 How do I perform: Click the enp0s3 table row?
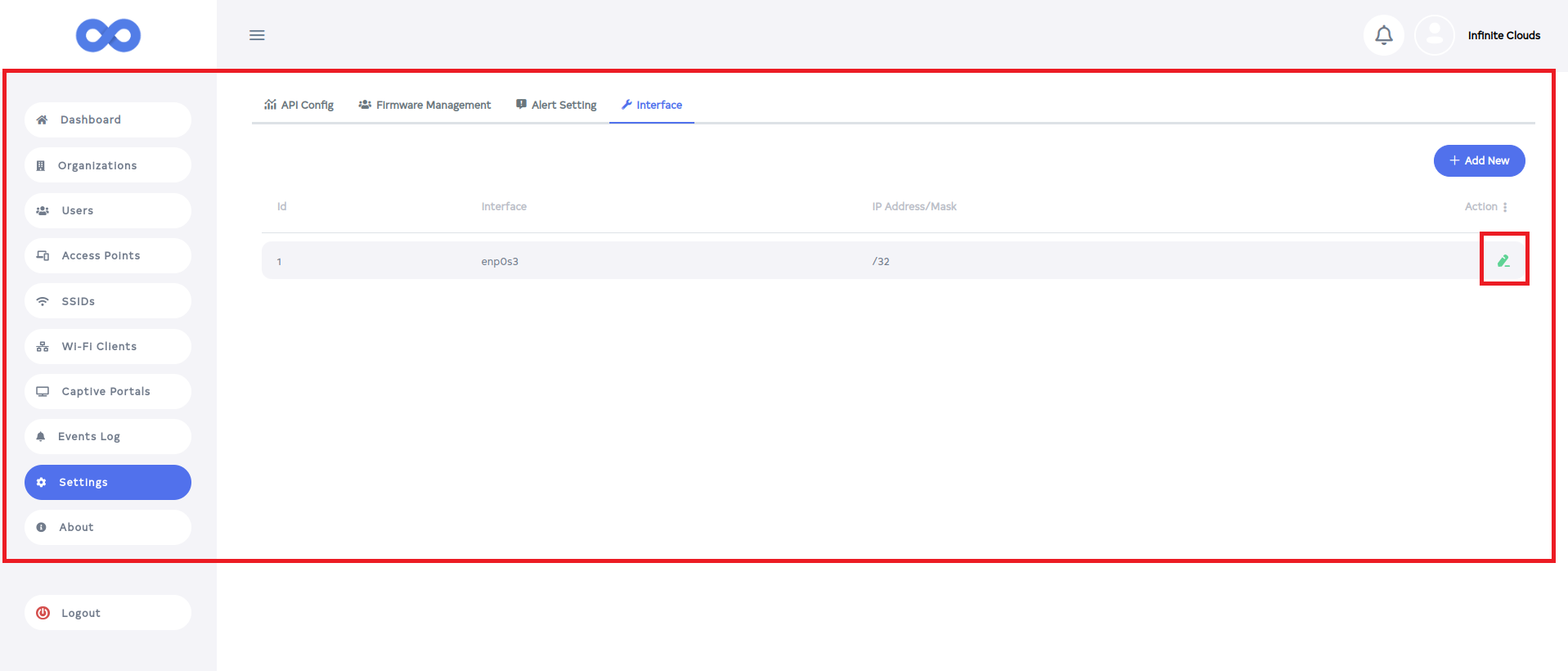coord(818,261)
